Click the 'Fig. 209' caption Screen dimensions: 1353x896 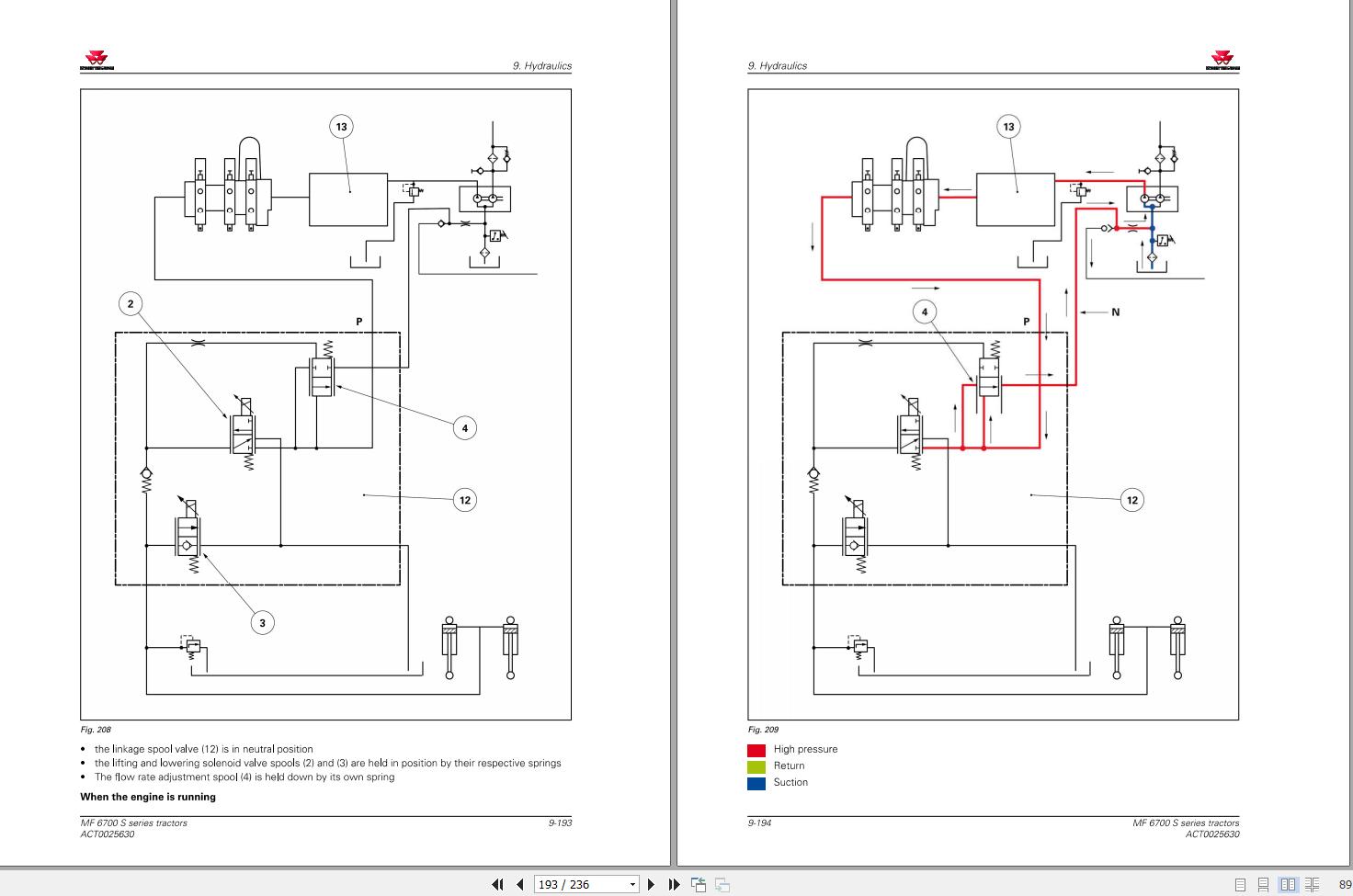[763, 730]
